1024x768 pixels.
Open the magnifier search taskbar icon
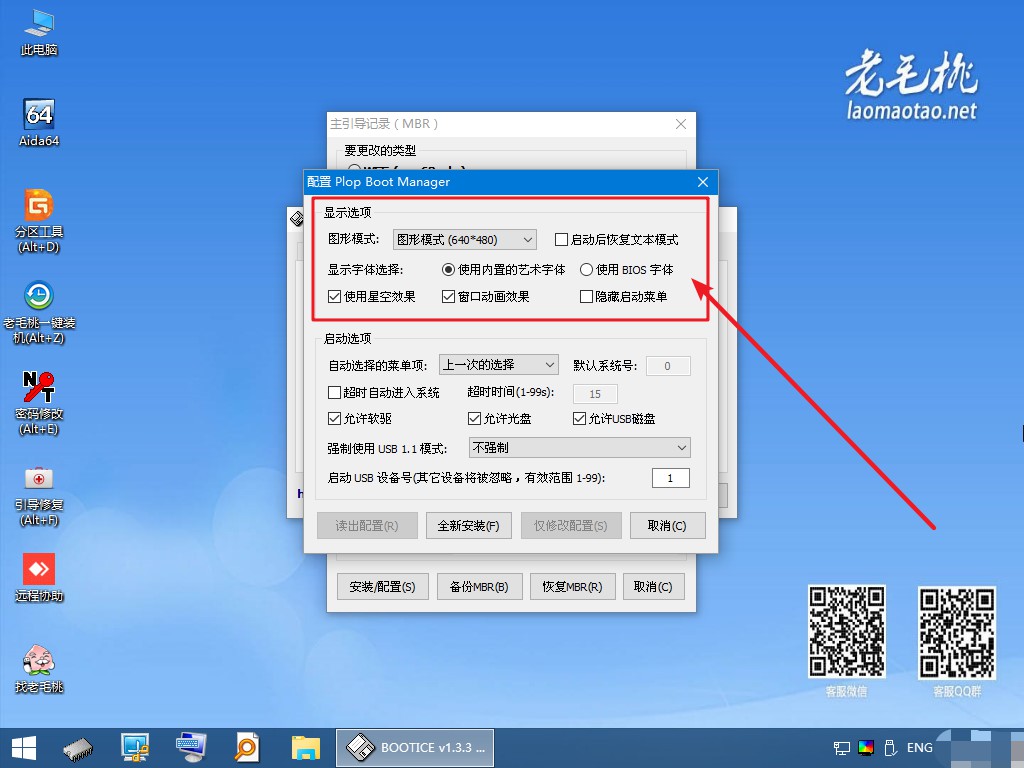click(x=247, y=748)
